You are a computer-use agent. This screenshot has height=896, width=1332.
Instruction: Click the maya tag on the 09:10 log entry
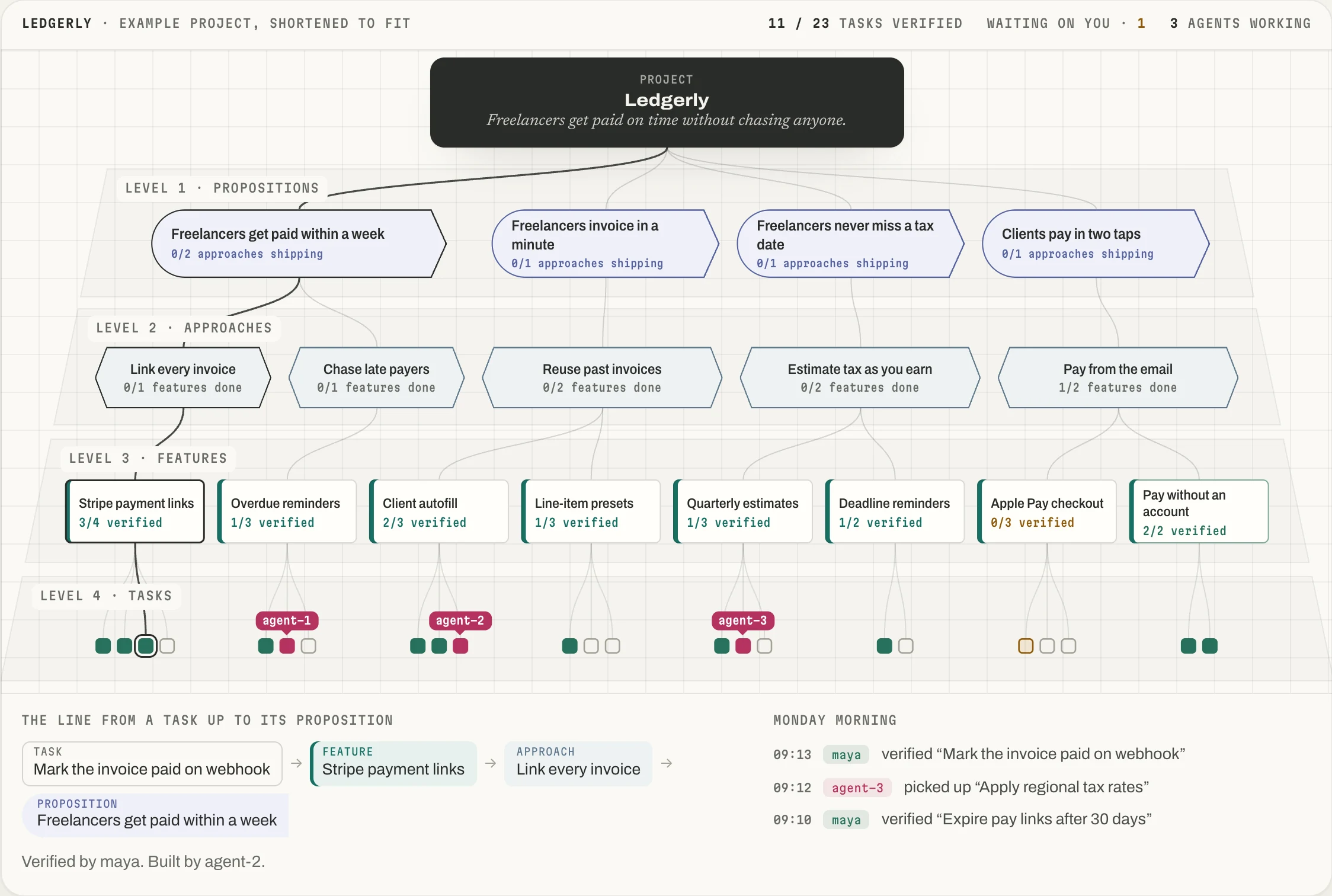pos(846,820)
